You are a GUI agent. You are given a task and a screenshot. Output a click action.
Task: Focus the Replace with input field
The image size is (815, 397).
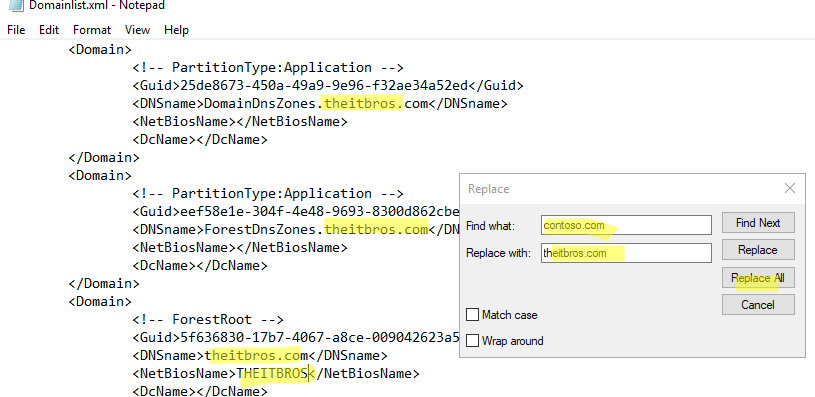point(626,253)
